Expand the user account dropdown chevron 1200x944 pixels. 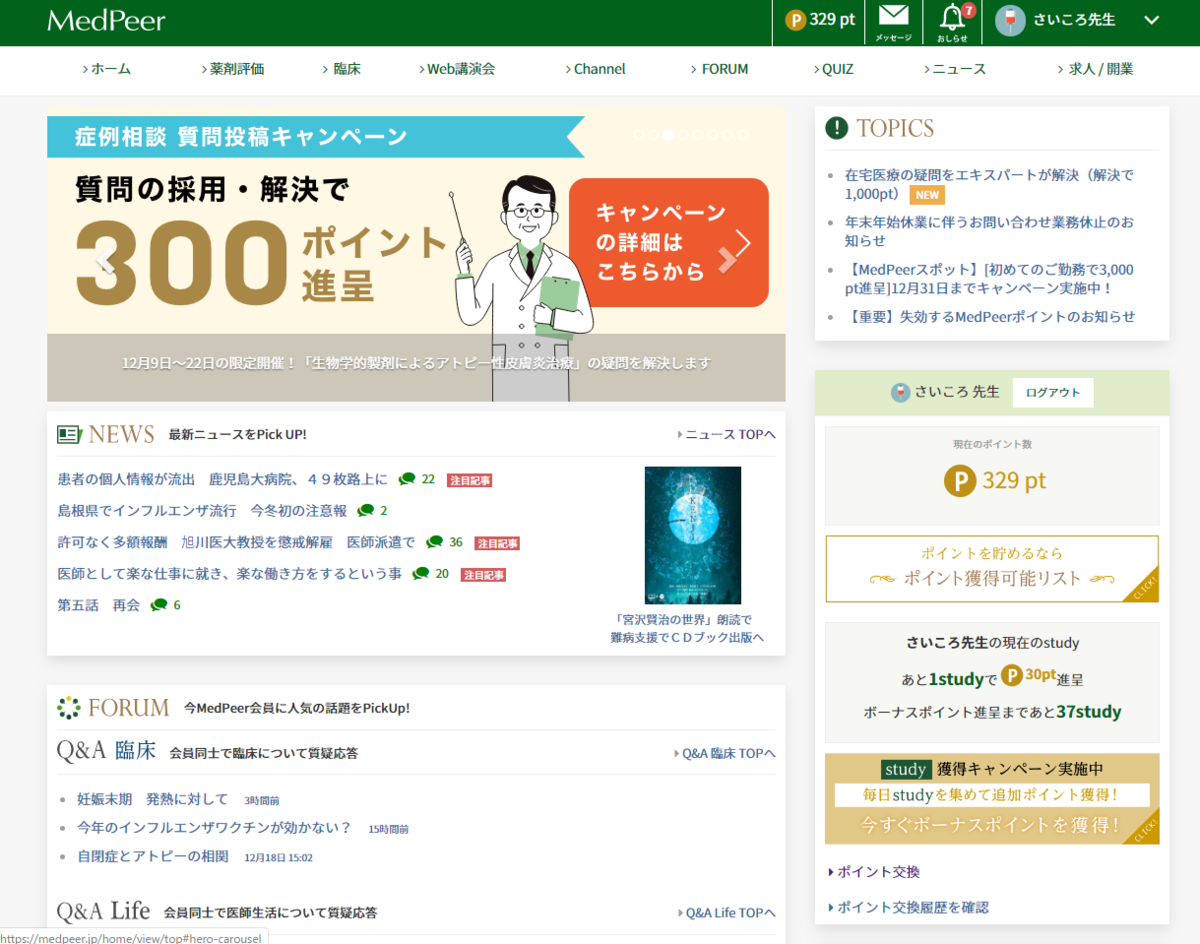pyautogui.click(x=1151, y=20)
